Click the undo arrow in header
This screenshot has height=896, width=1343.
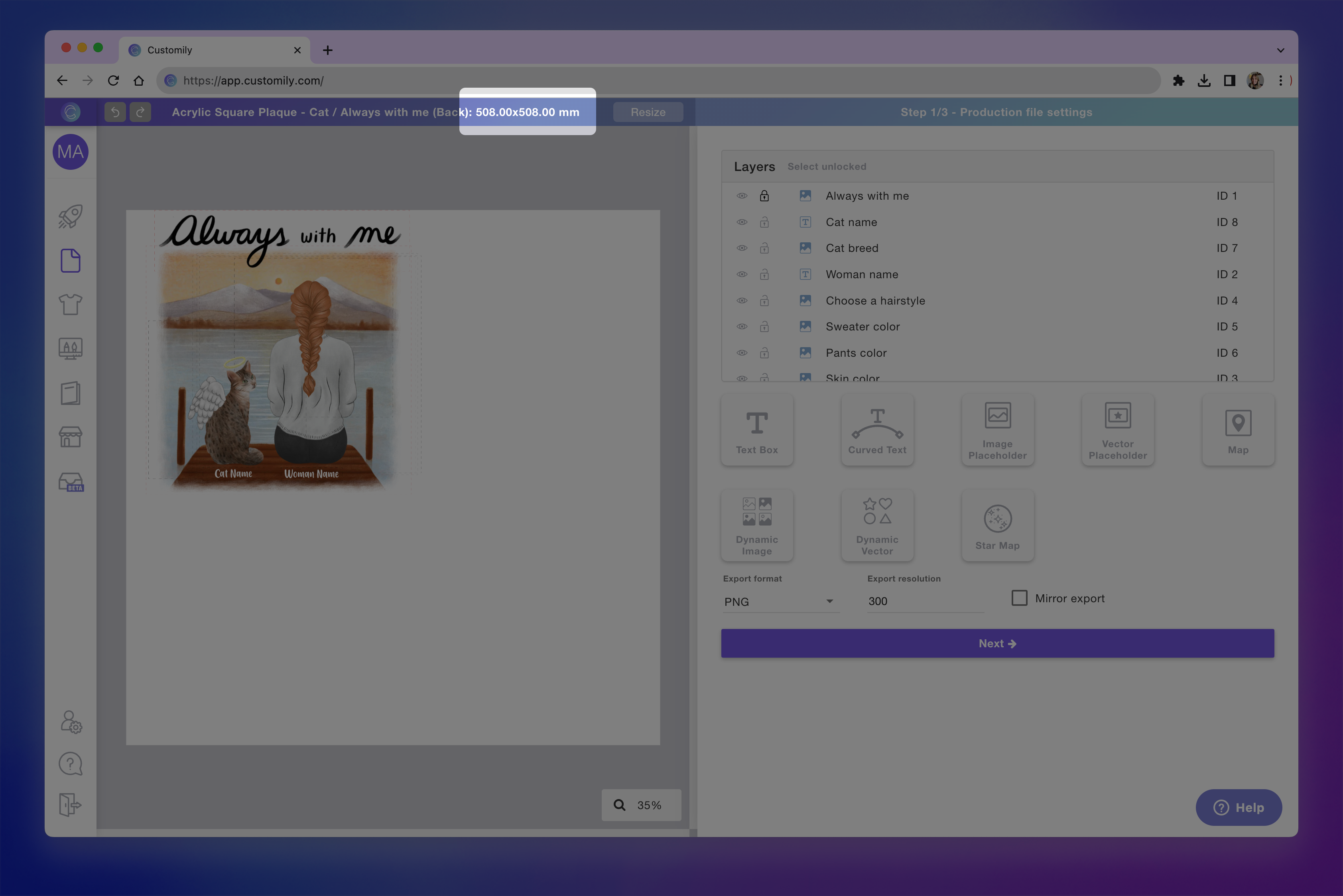tap(115, 112)
